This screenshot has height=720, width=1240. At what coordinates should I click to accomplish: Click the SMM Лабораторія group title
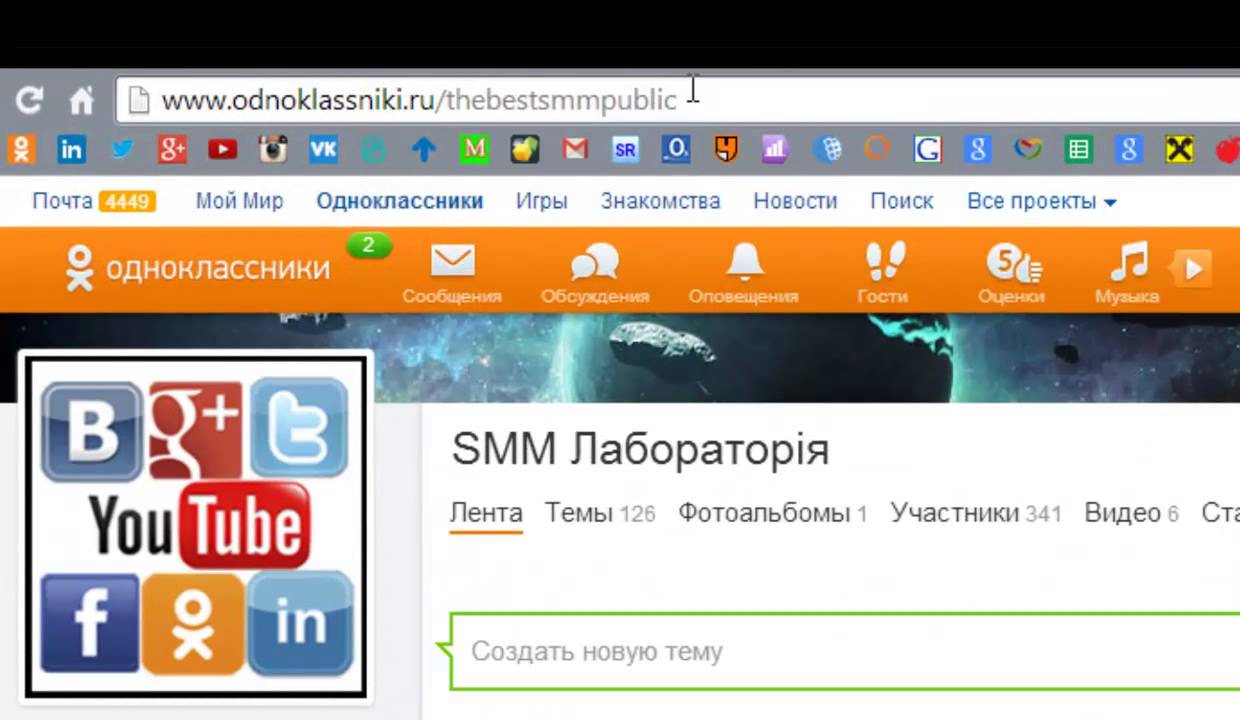640,450
